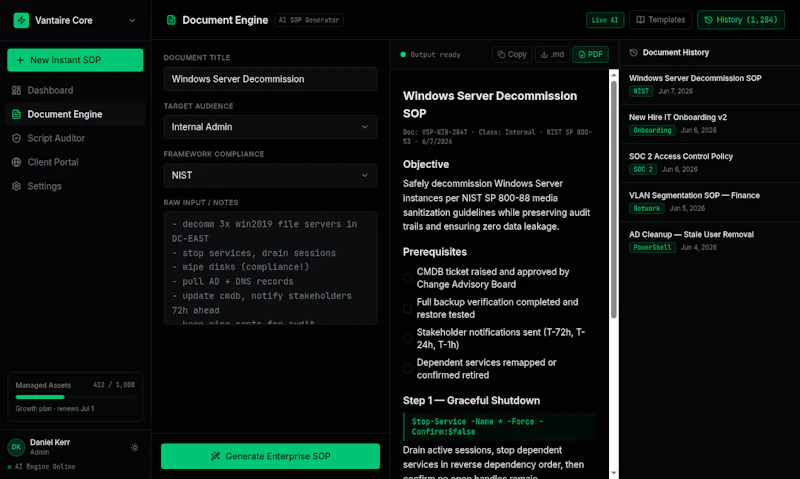Click the Onboarding tag in history

coord(652,130)
